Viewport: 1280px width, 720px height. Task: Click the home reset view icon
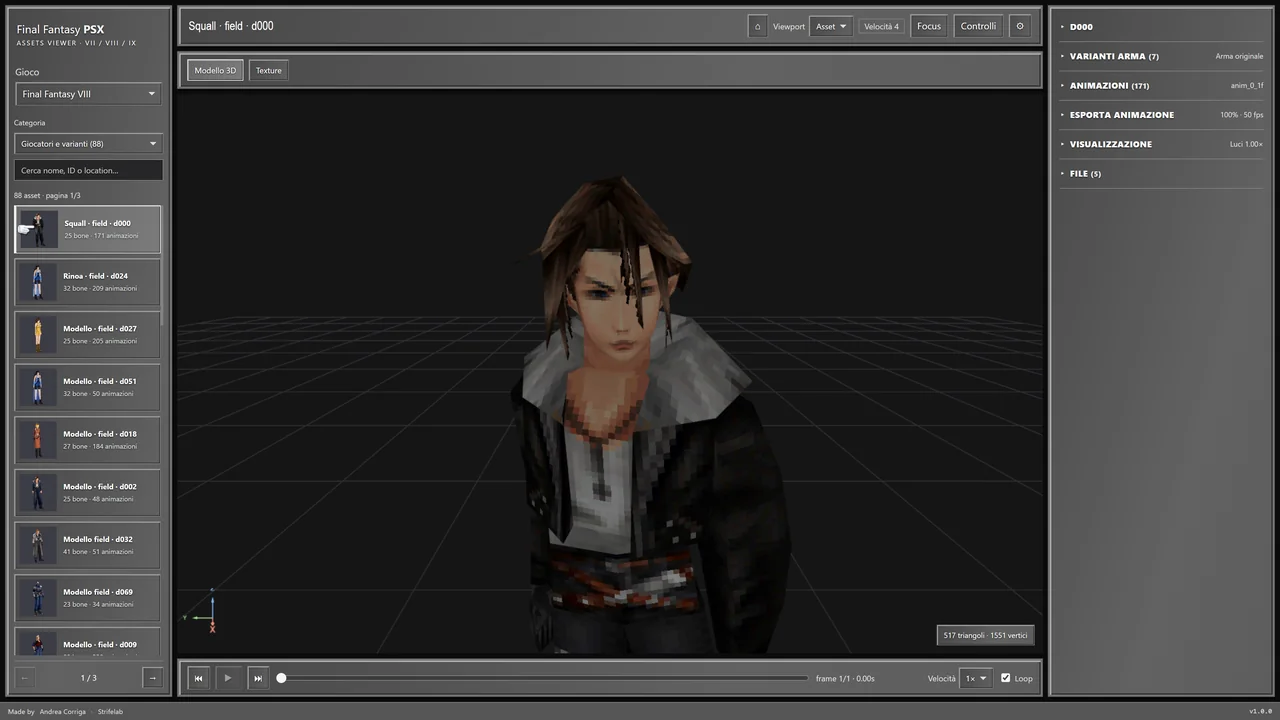tap(757, 26)
